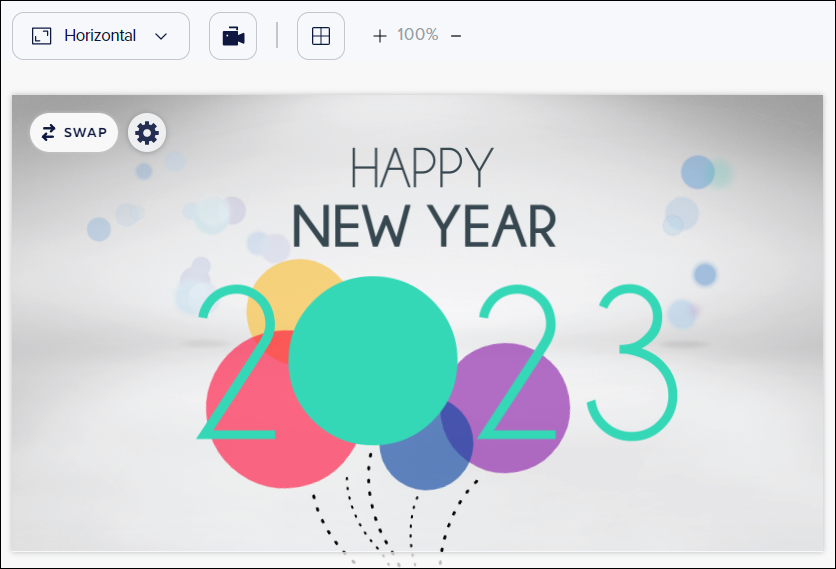Toggle the grid overlay button

[x=321, y=36]
